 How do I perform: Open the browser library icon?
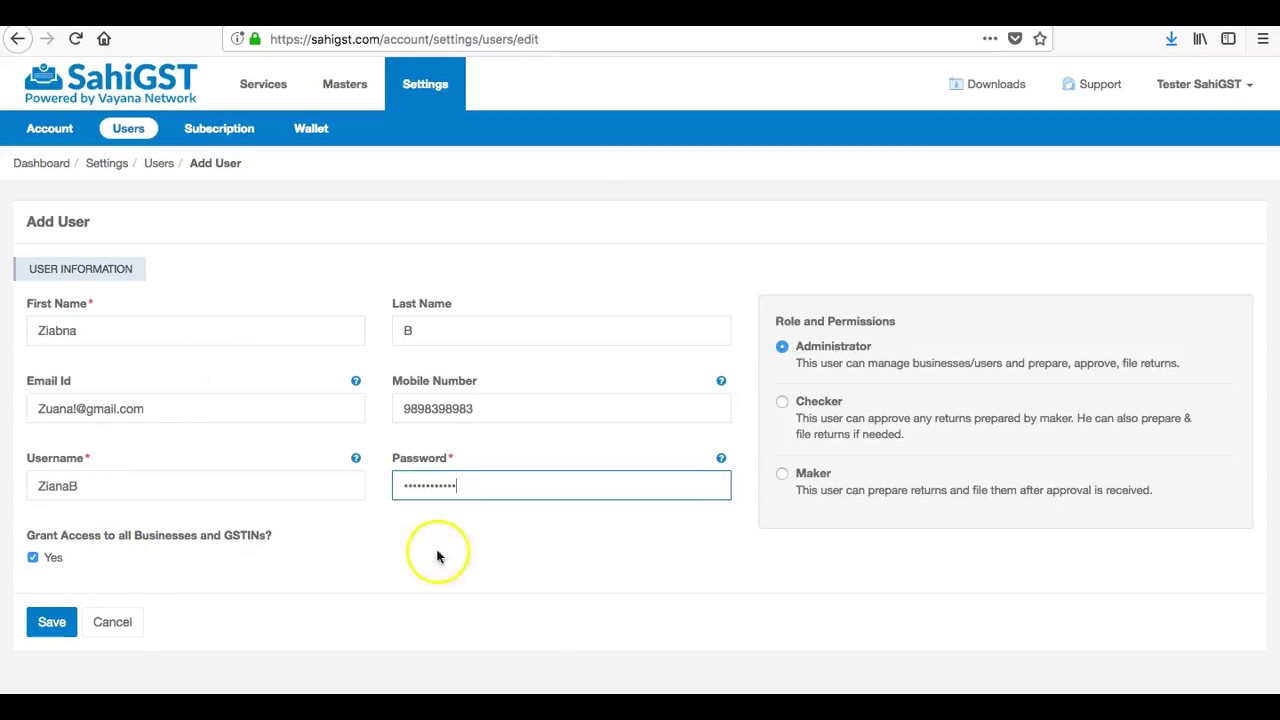(1200, 39)
